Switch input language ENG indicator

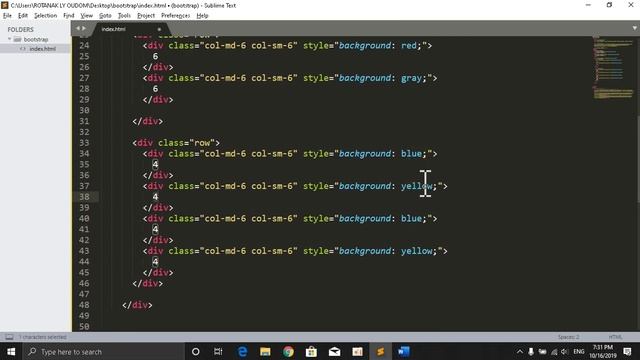(579, 351)
